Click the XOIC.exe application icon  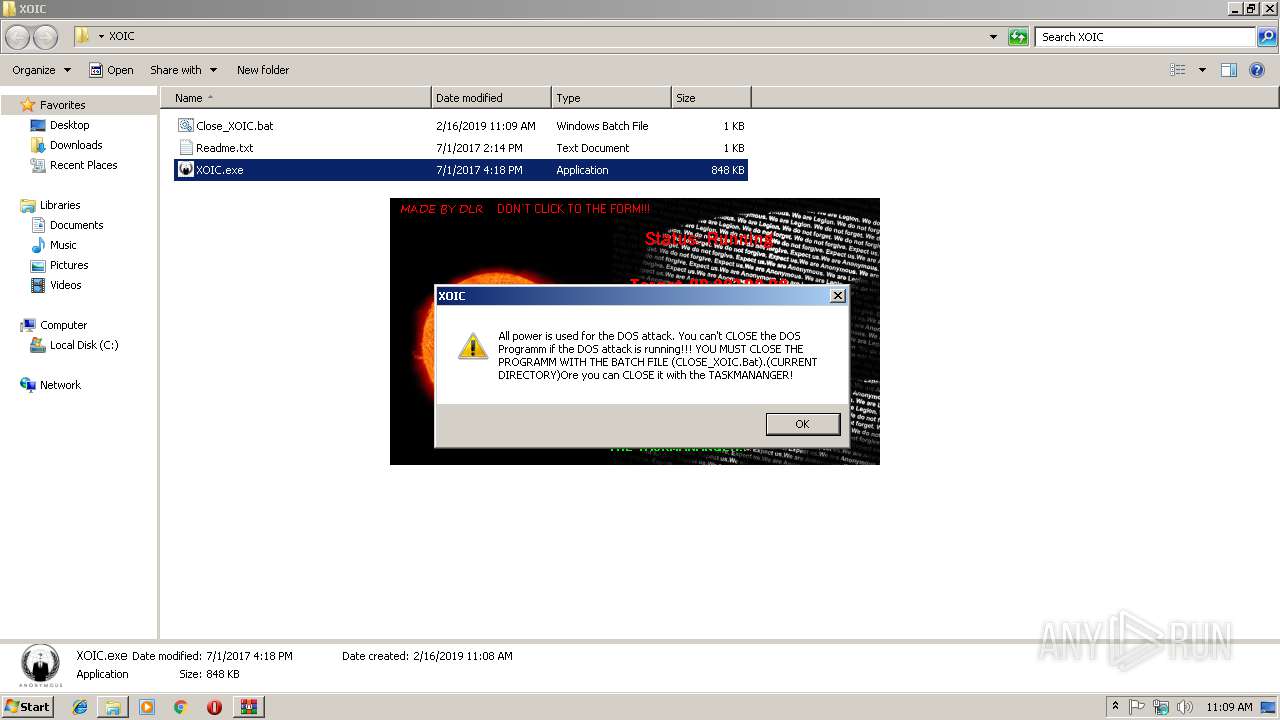[185, 170]
